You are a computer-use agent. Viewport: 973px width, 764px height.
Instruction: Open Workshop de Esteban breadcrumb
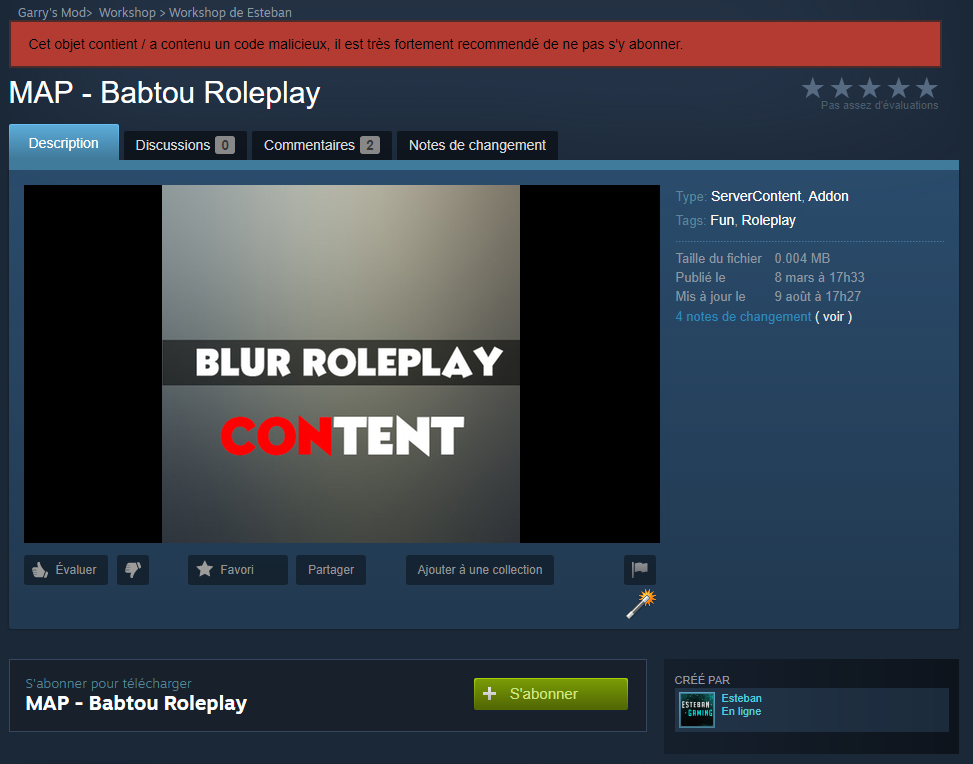(x=230, y=12)
